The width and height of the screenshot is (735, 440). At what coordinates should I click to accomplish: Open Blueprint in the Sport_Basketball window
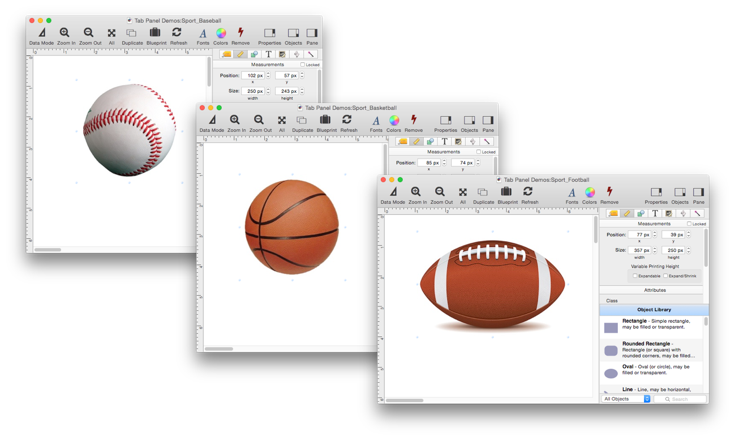coord(326,123)
